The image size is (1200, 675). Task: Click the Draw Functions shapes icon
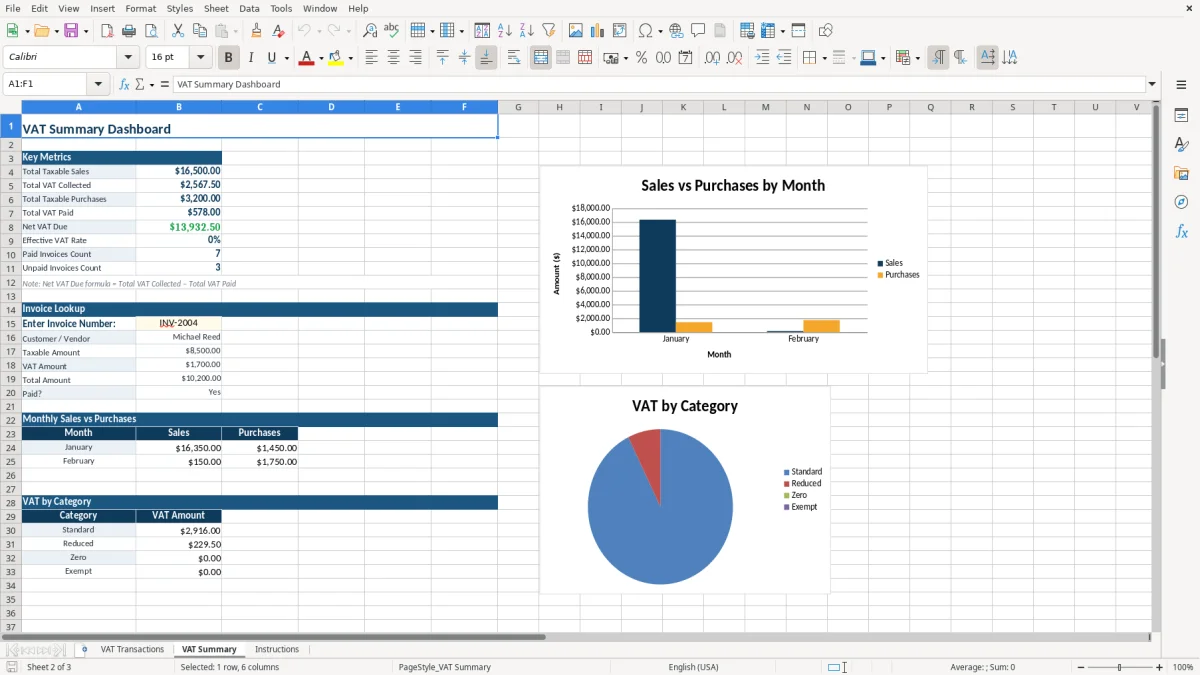pos(826,31)
